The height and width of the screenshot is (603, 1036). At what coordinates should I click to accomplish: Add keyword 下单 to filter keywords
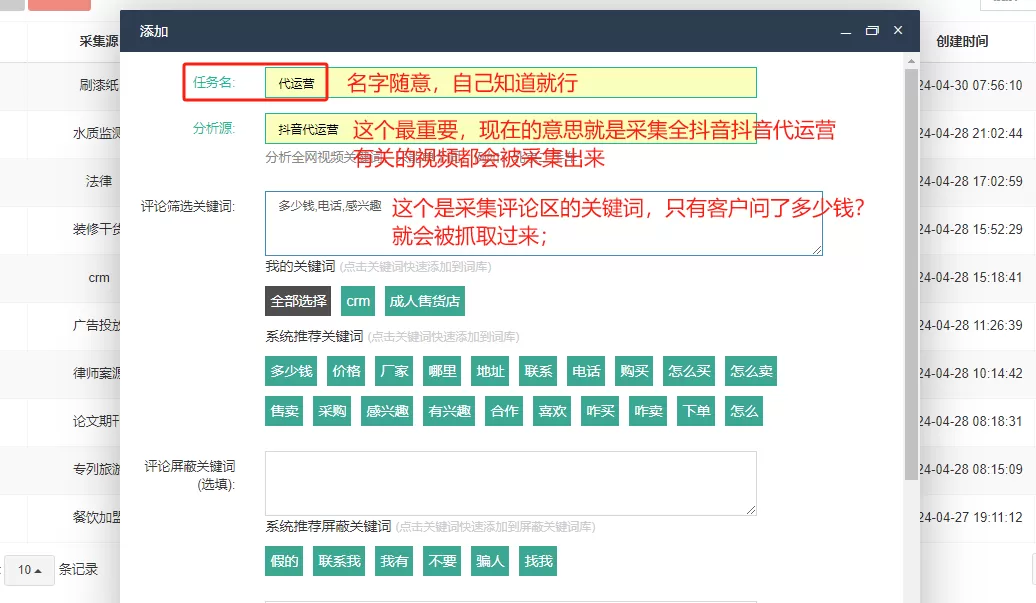[x=695, y=410]
